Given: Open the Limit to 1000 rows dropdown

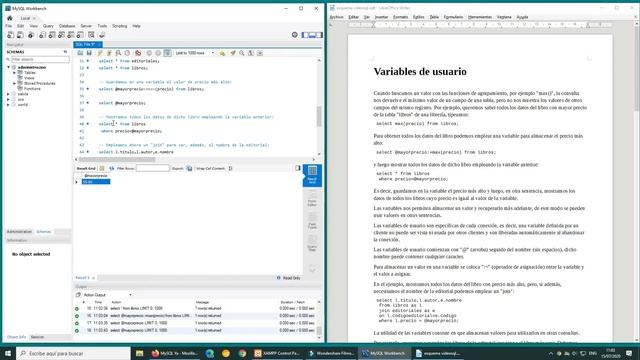Looking at the screenshot, I should (195, 53).
